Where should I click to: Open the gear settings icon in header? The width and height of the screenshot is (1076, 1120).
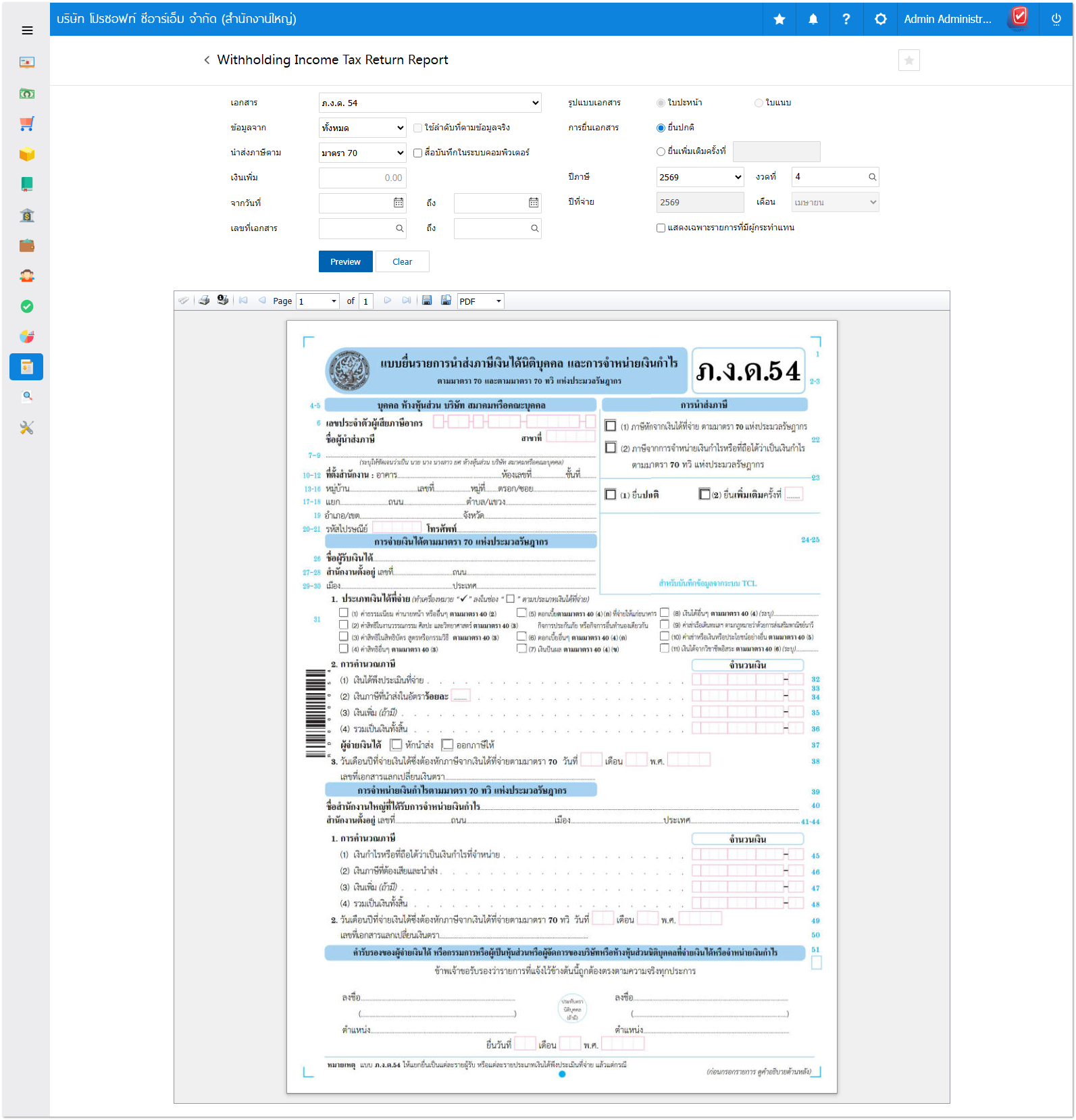coord(880,19)
